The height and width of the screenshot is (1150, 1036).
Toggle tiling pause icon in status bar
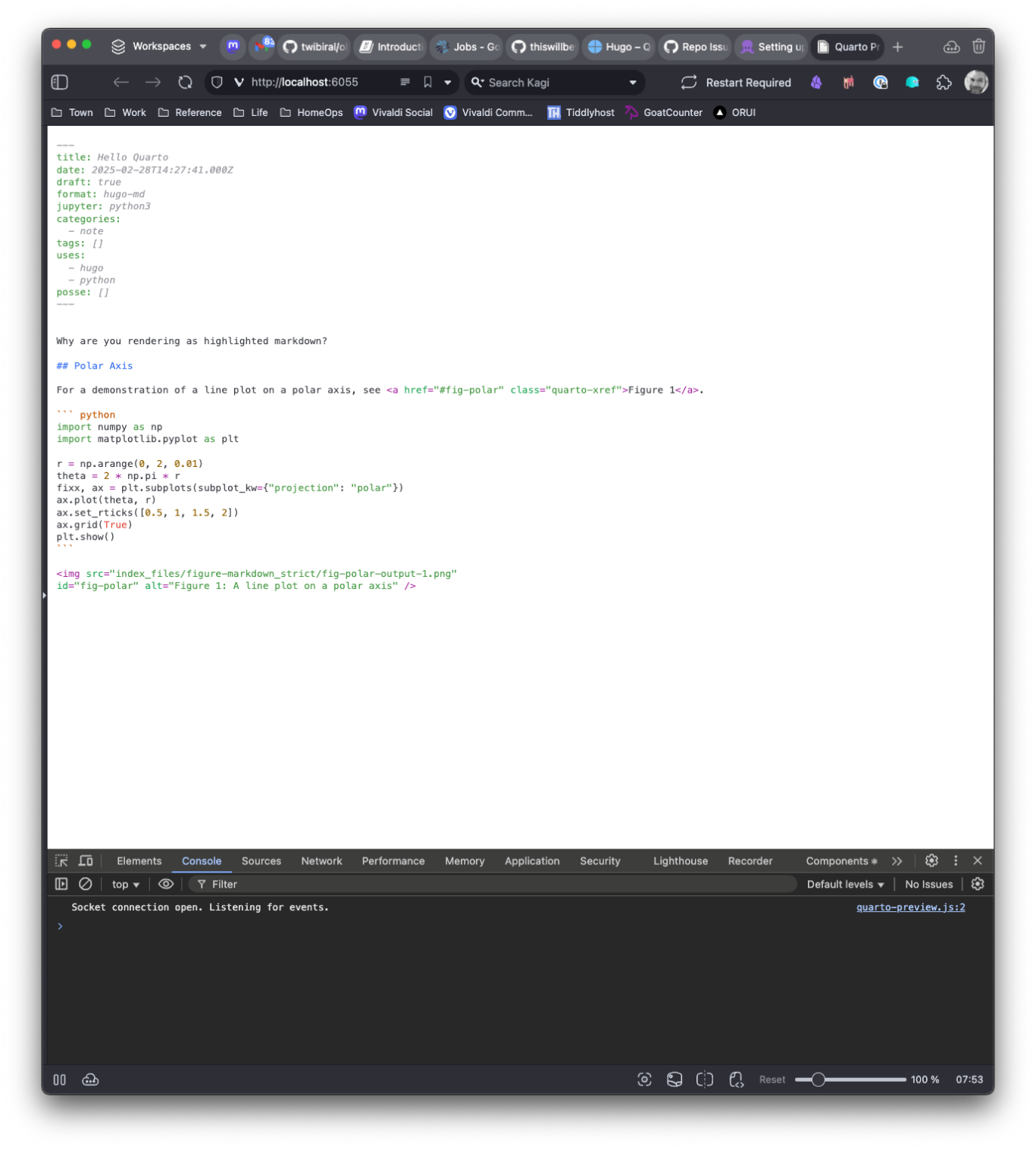click(60, 1080)
